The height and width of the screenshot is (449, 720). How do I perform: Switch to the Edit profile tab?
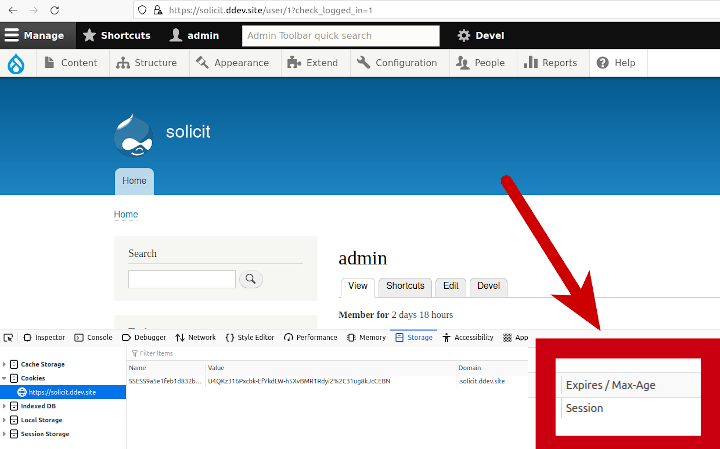(x=450, y=286)
